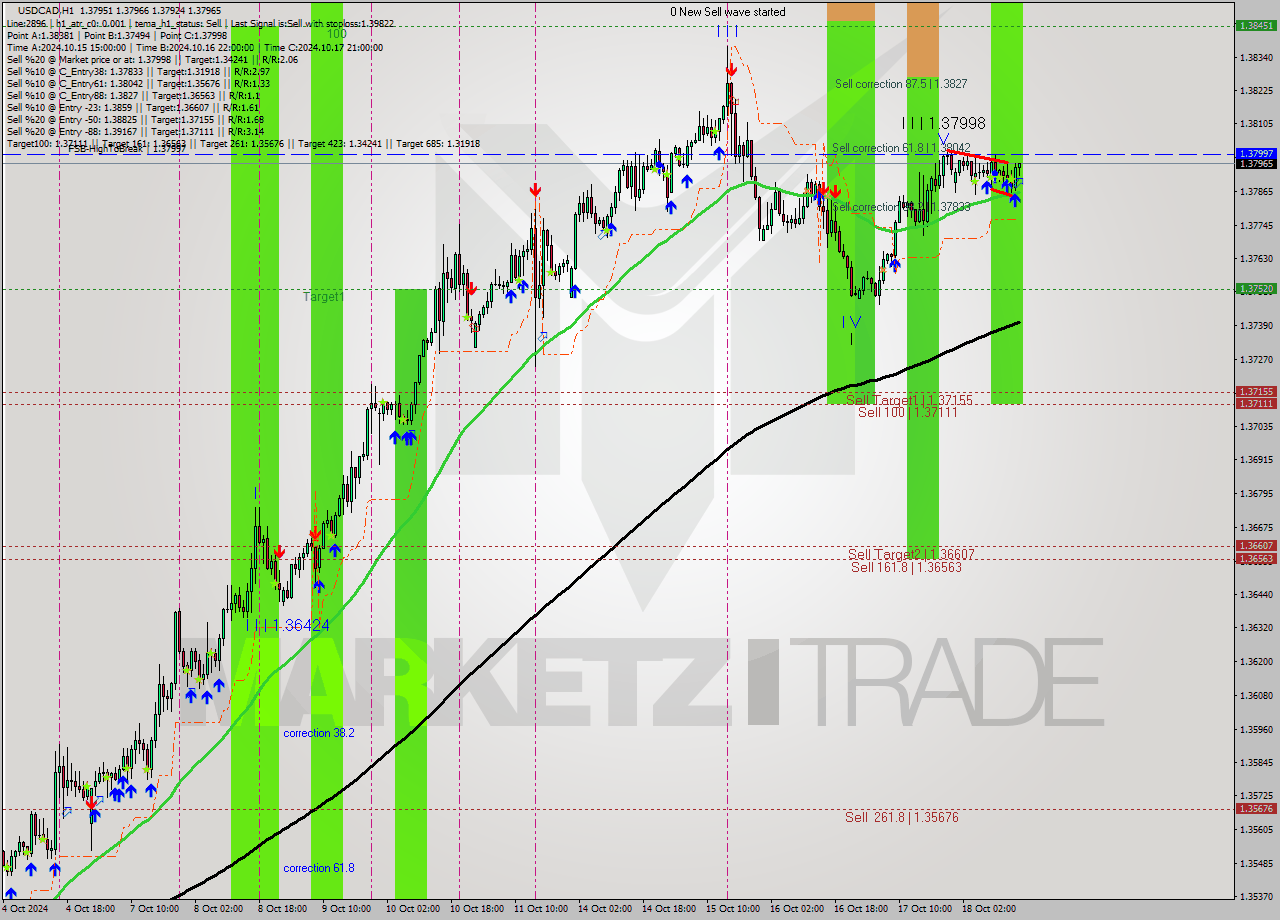Click the 'Target100: 1.37111' targets summary line
Viewport: 1280px width, 920px height.
tap(243, 144)
